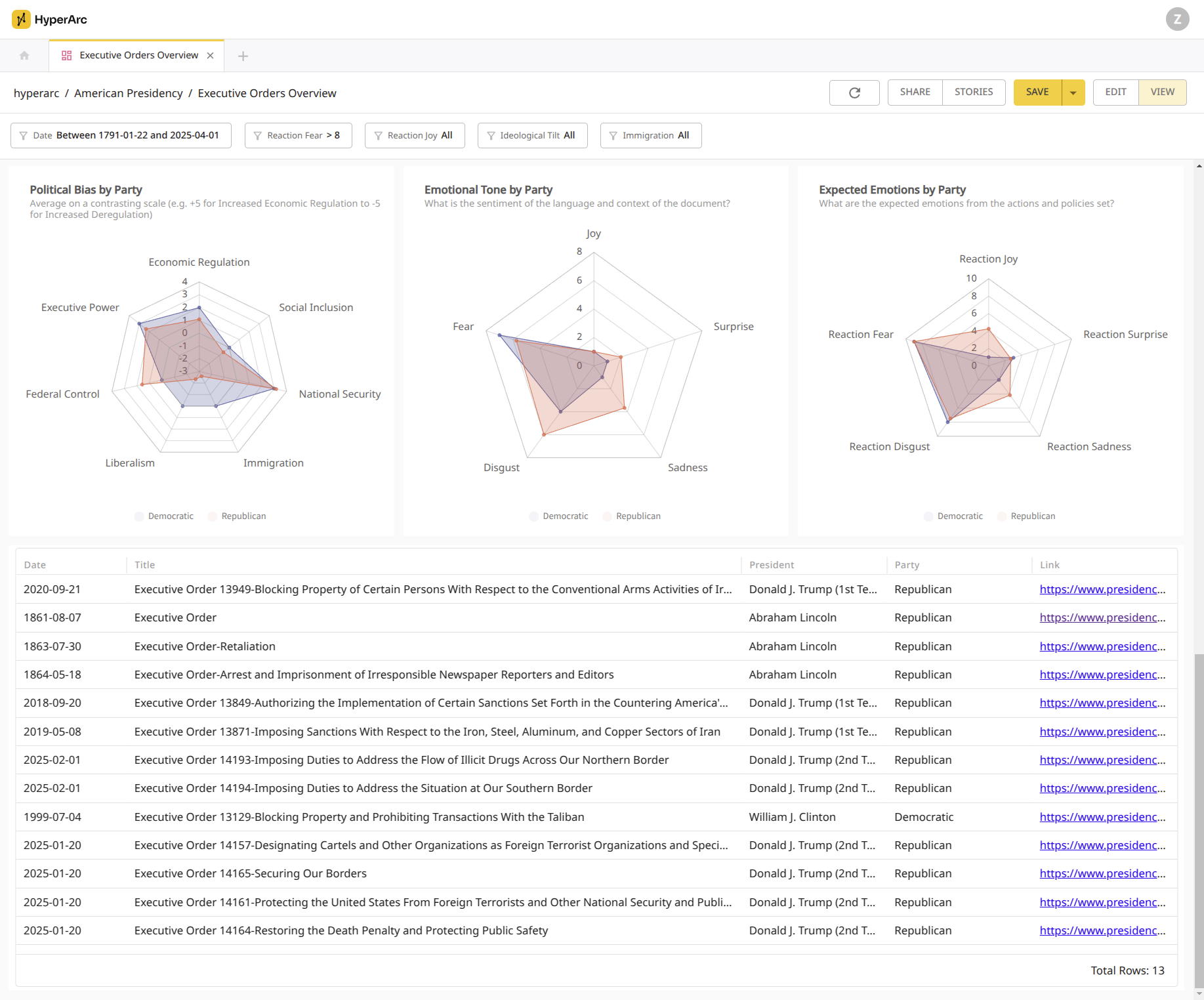Click the National Security axis label
This screenshot has height=1000, width=1204.
click(x=340, y=394)
